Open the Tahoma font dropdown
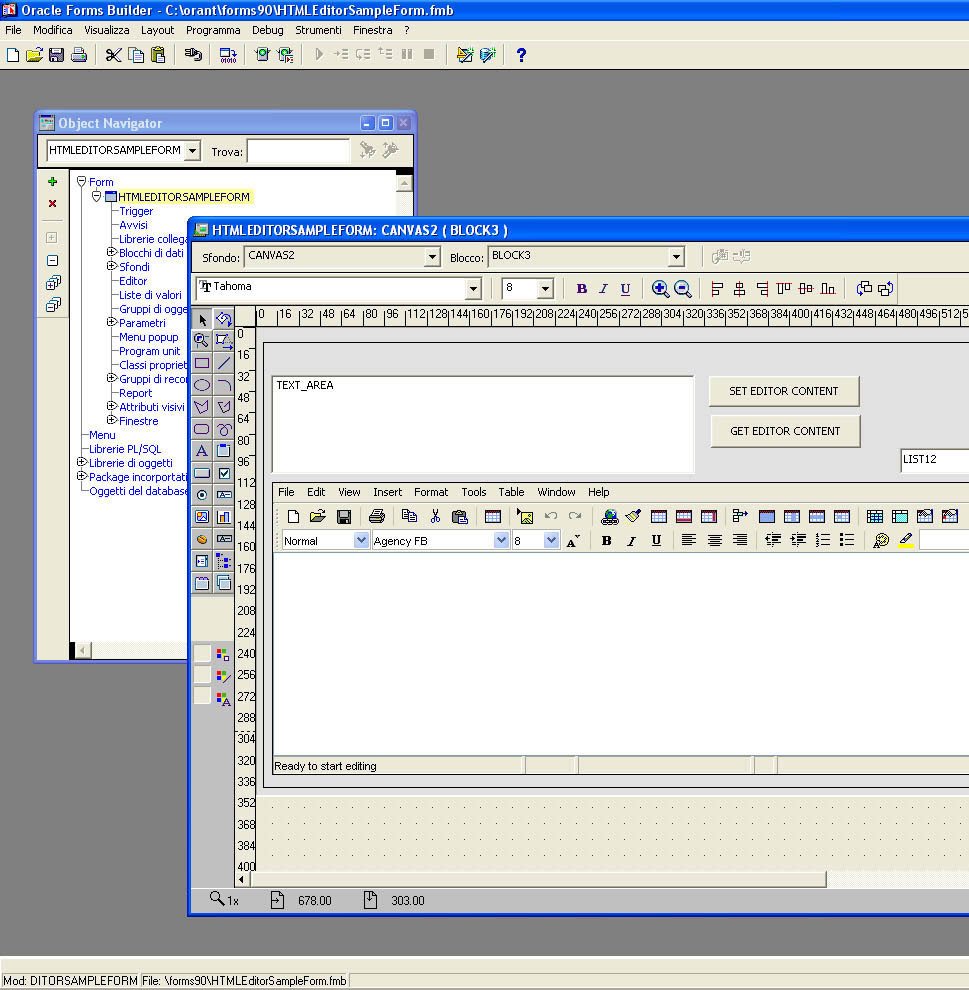This screenshot has height=990, width=969. (x=473, y=289)
